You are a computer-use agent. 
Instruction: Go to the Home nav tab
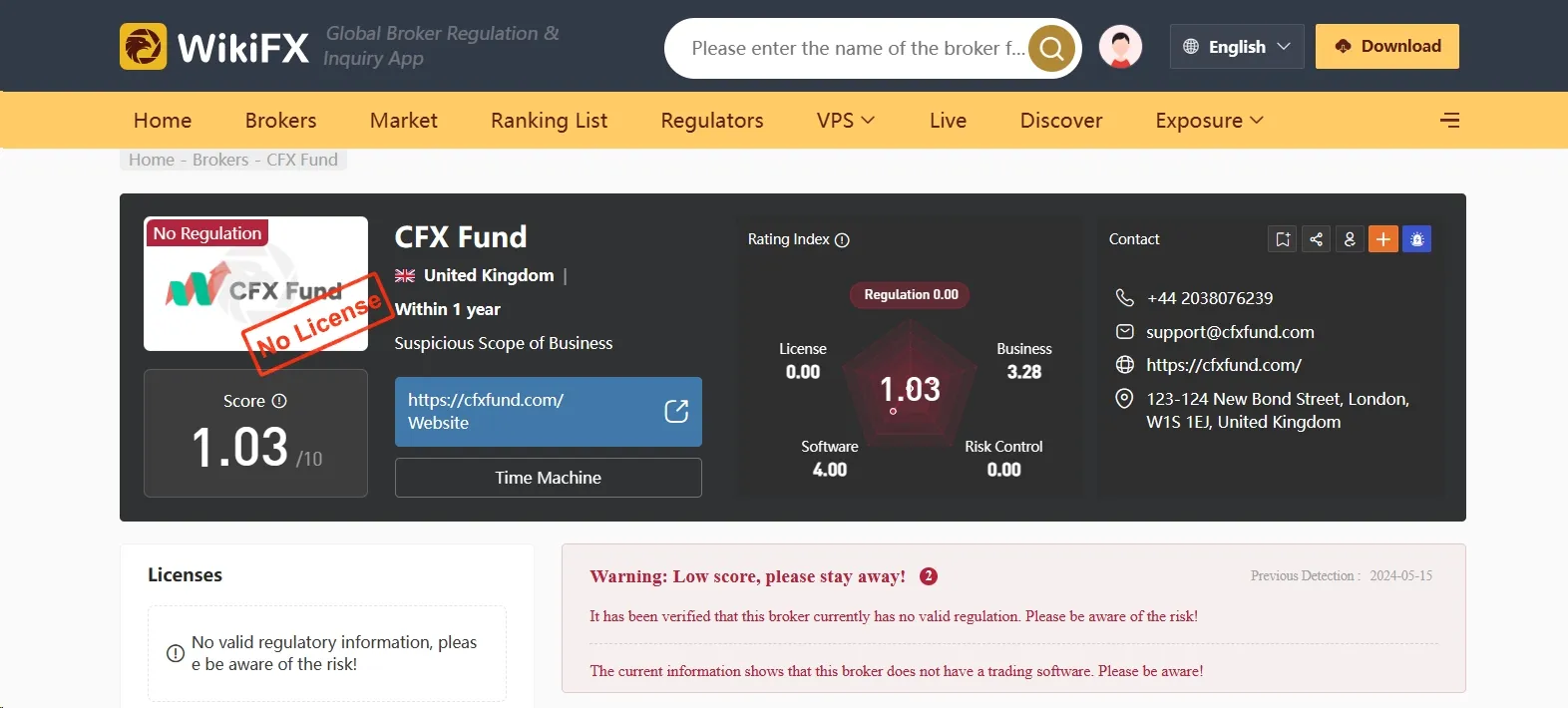pos(163,121)
